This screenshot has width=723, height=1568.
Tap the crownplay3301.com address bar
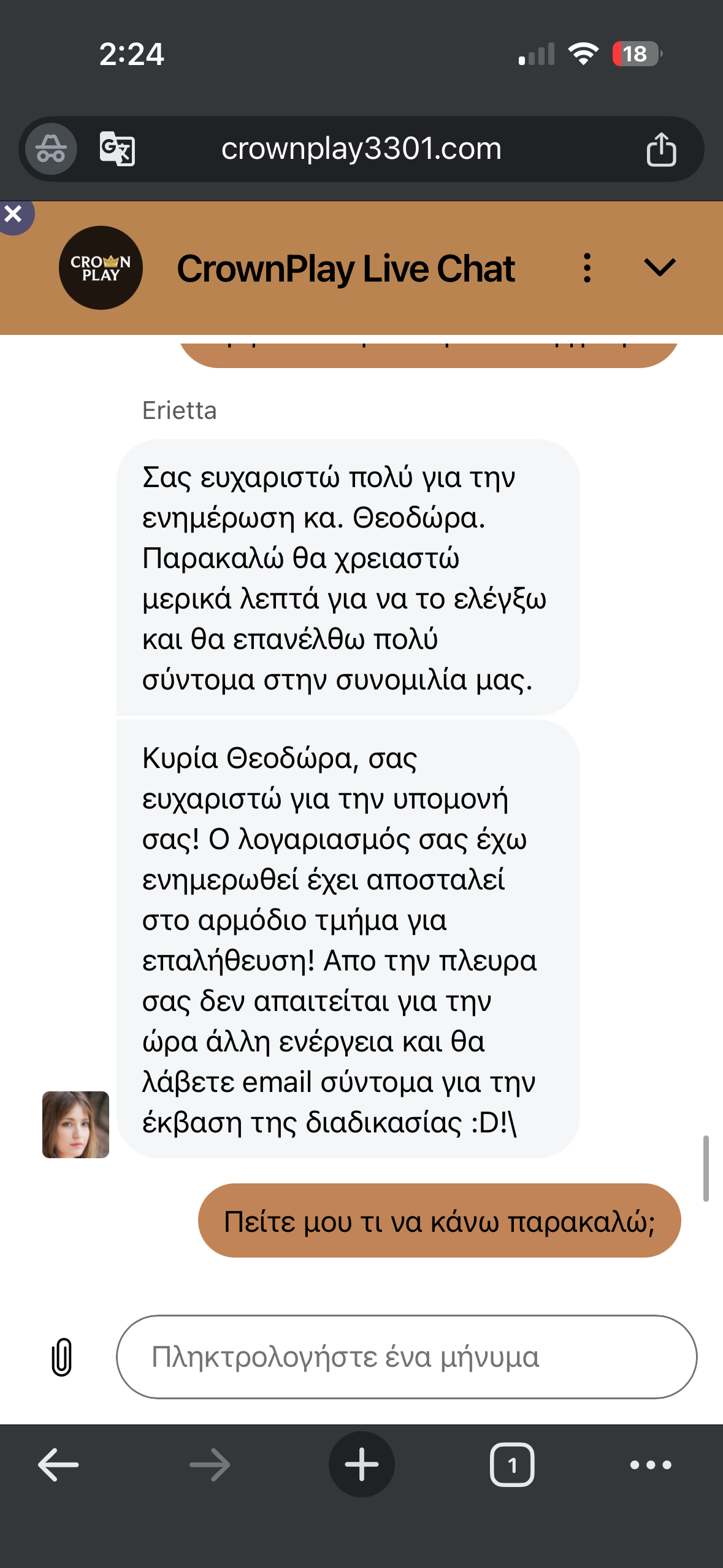(361, 149)
